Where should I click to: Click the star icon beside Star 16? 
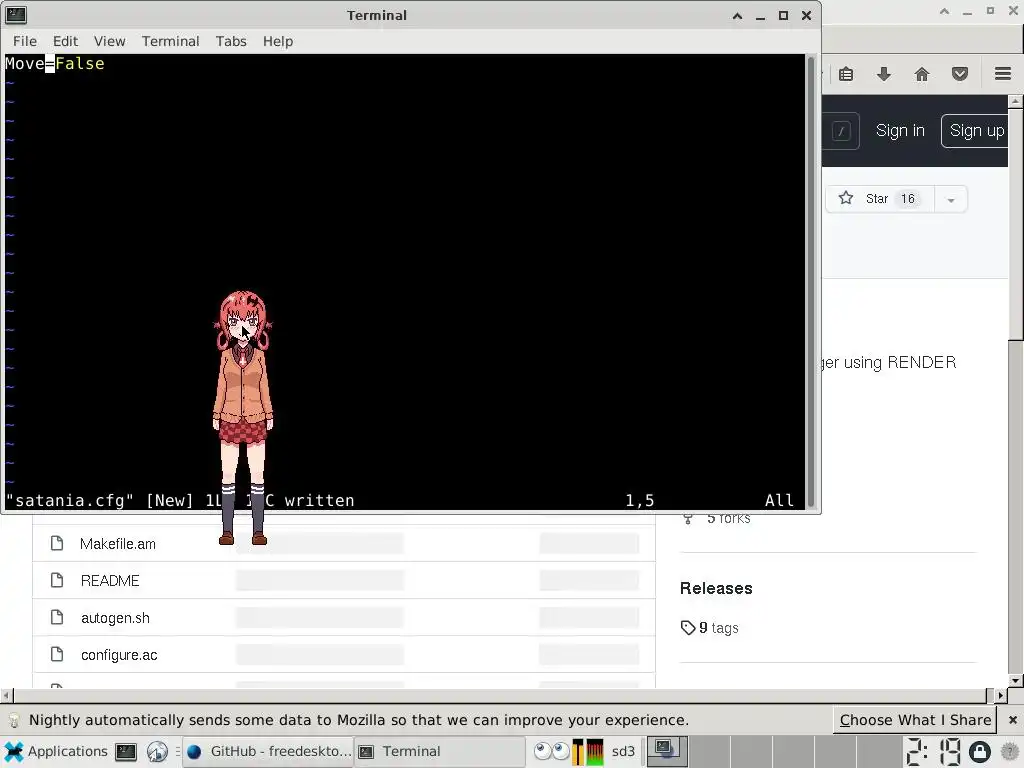[x=846, y=198]
